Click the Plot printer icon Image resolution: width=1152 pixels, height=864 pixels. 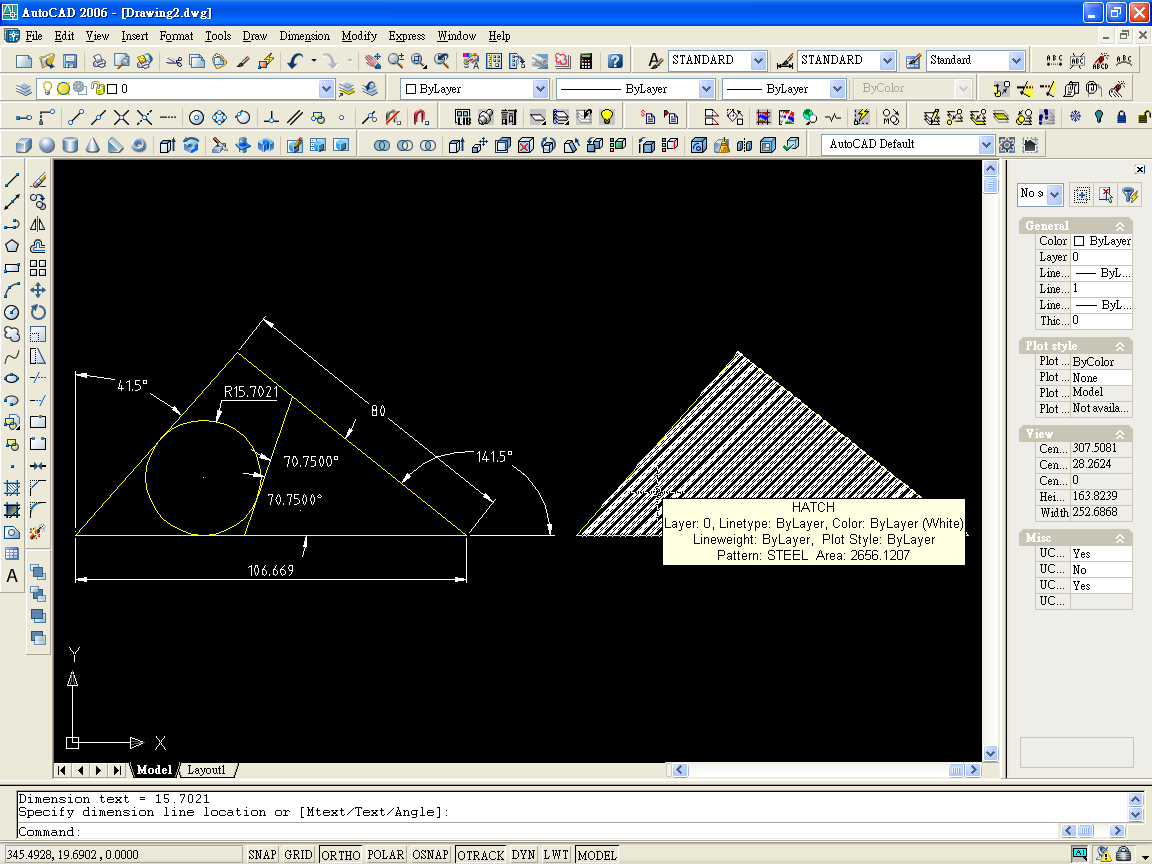coord(99,61)
